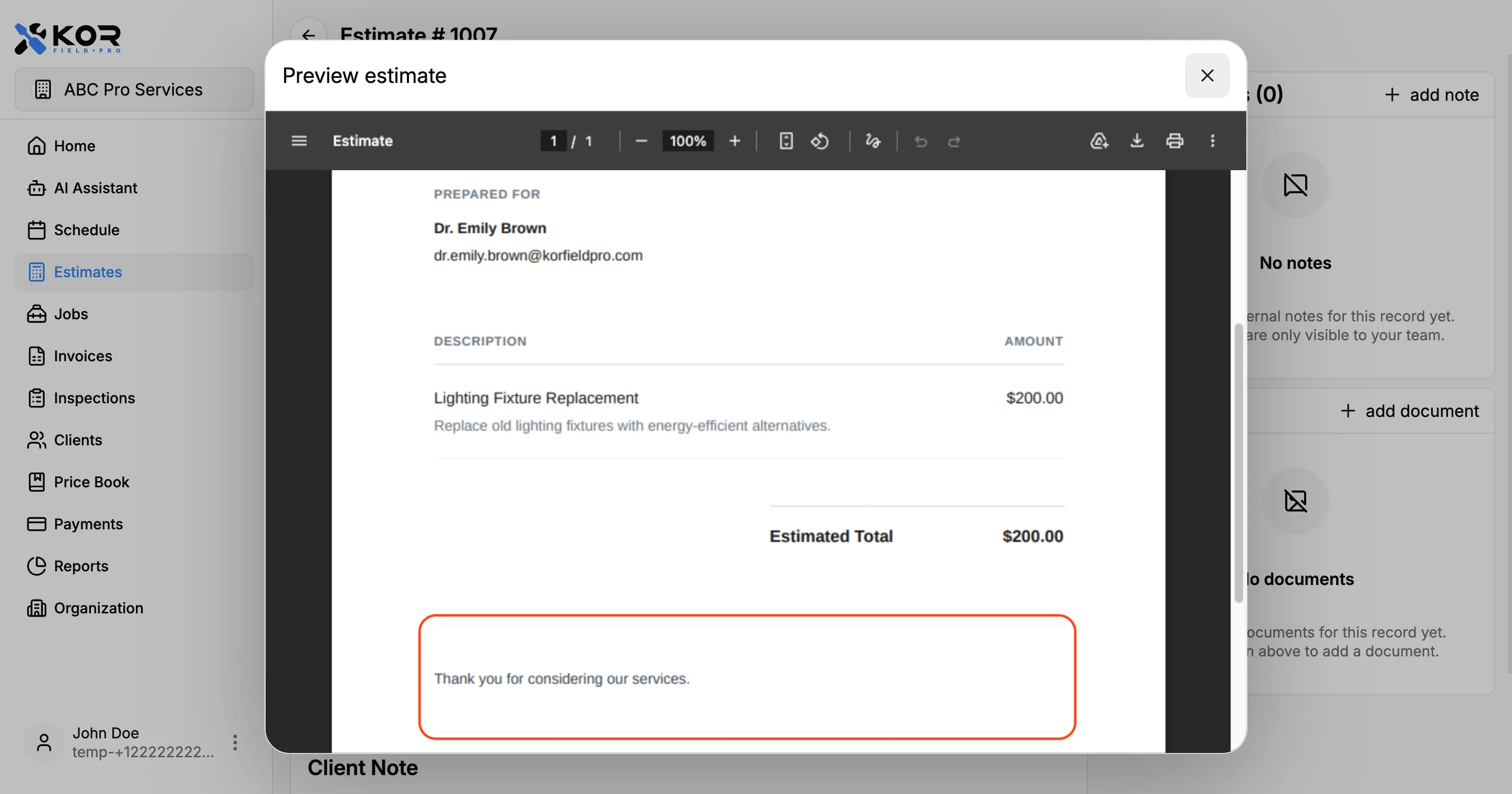Print the estimate document
The width and height of the screenshot is (1512, 794).
click(1174, 141)
